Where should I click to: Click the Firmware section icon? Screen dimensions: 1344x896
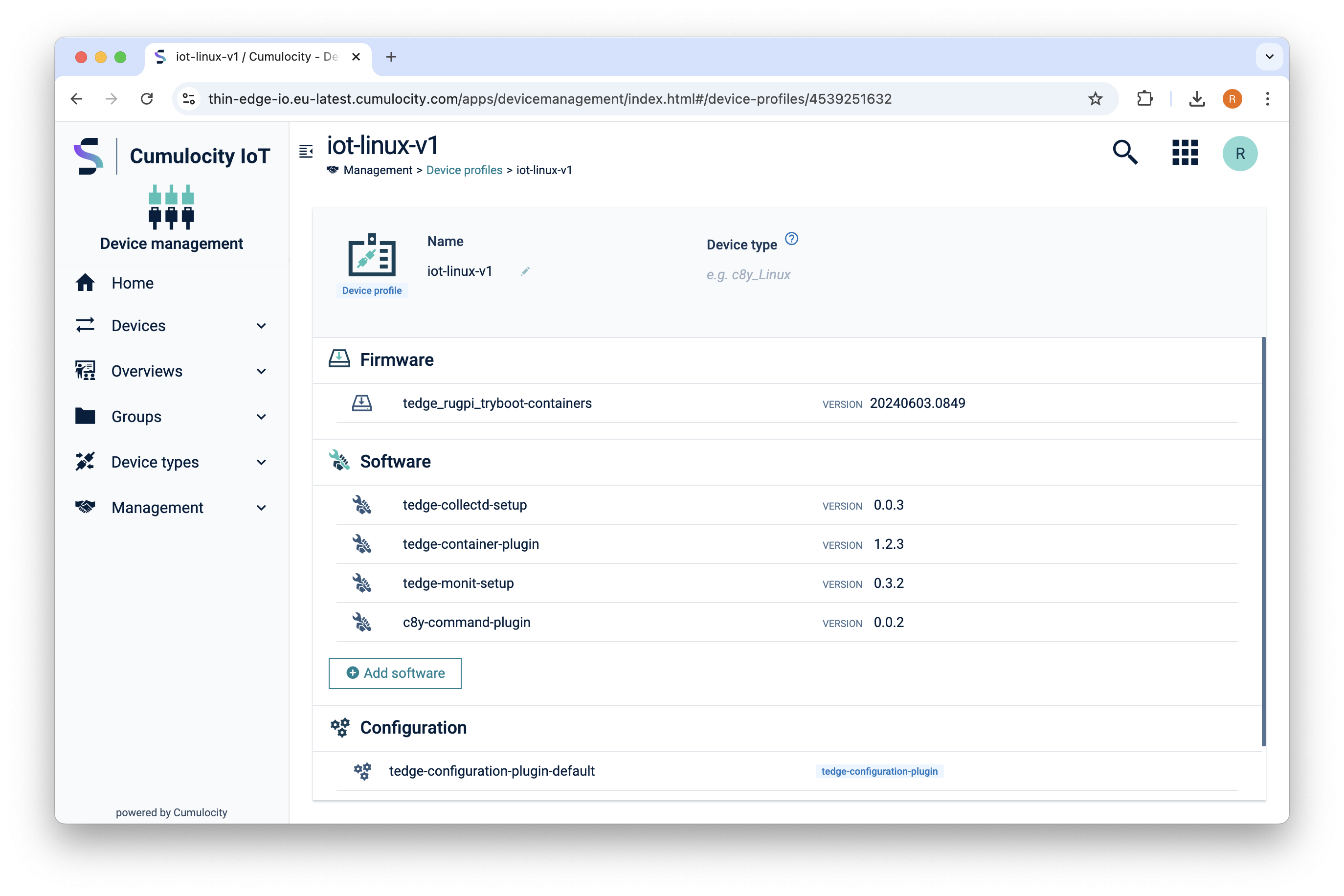(339, 359)
